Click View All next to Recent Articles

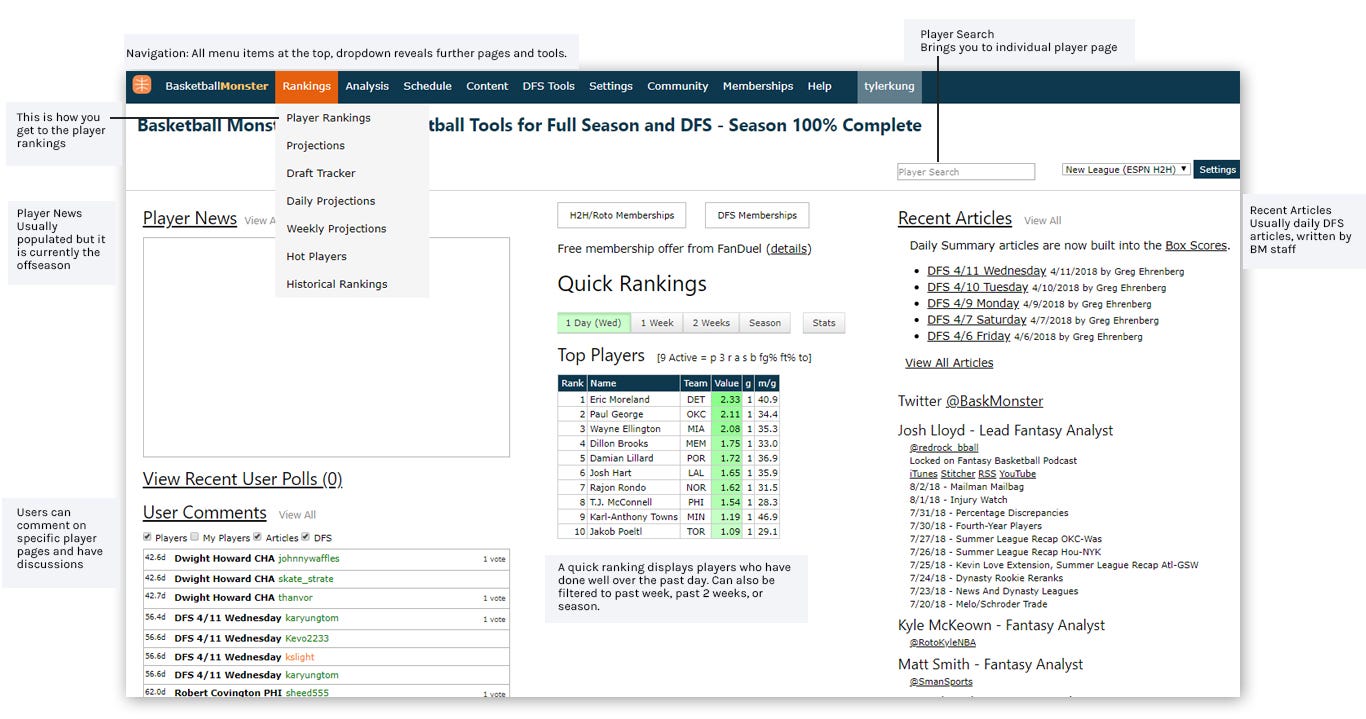coord(1043,221)
